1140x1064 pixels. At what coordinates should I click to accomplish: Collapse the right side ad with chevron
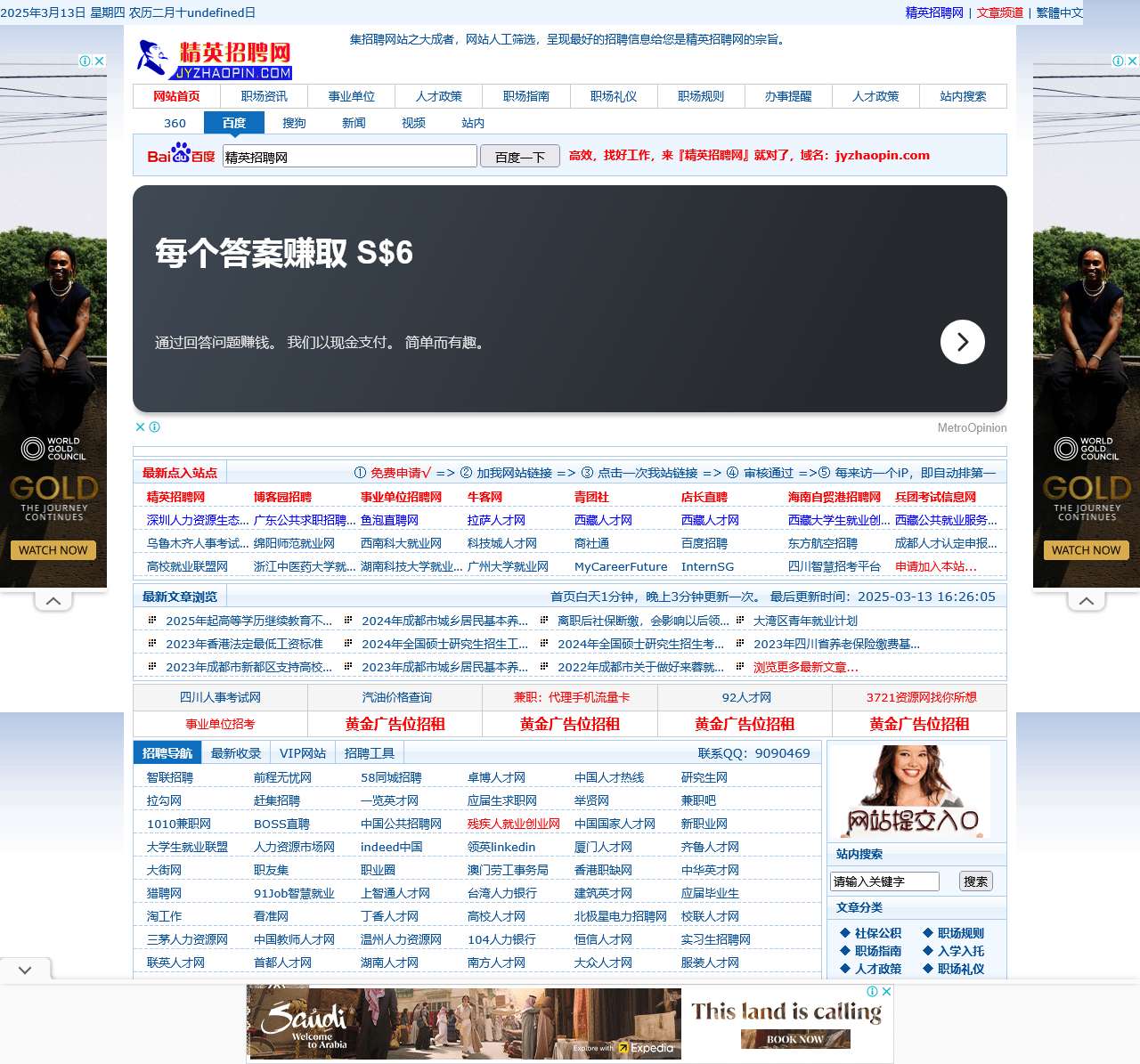tap(1087, 601)
